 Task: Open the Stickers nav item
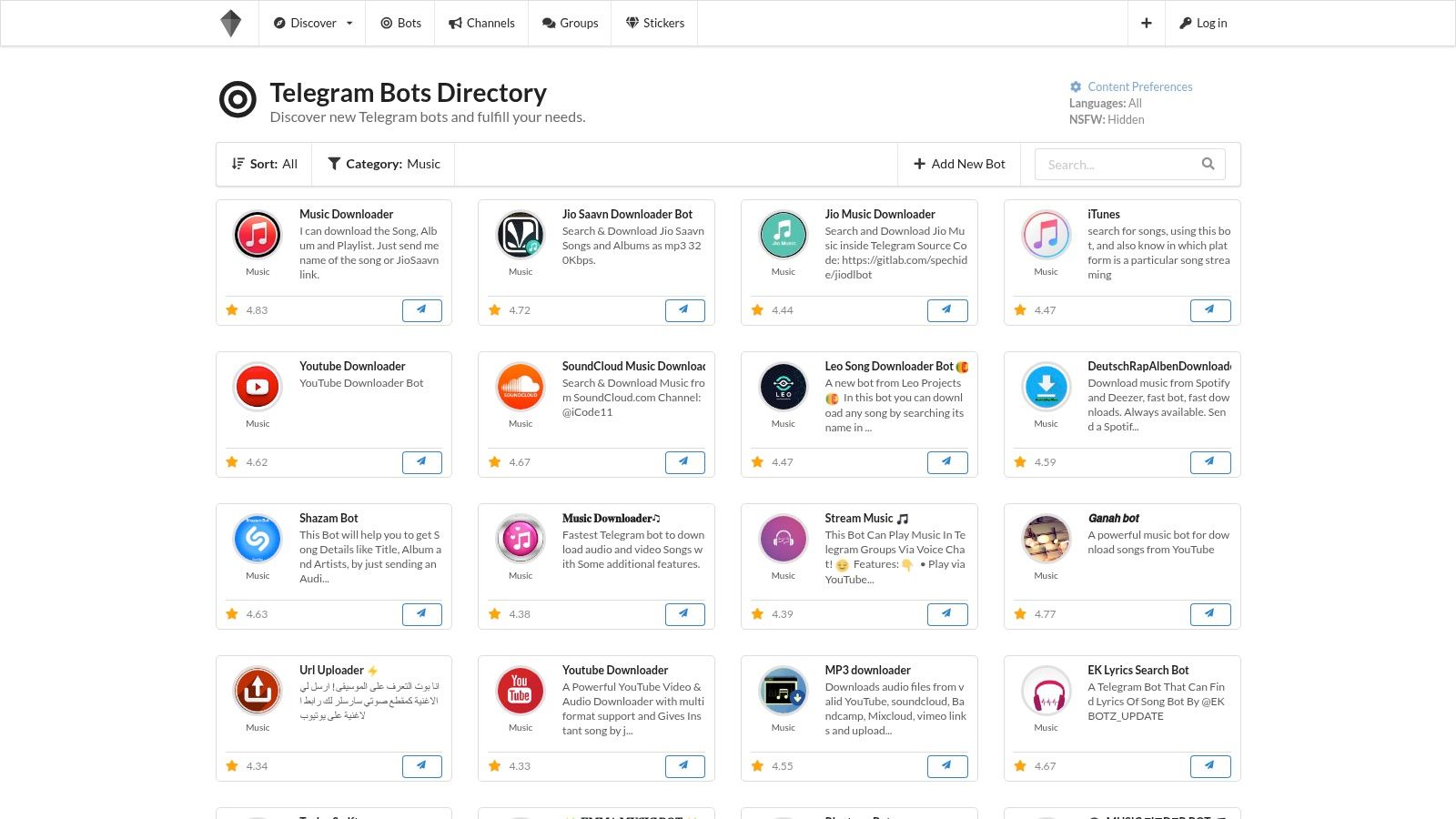coord(655,23)
